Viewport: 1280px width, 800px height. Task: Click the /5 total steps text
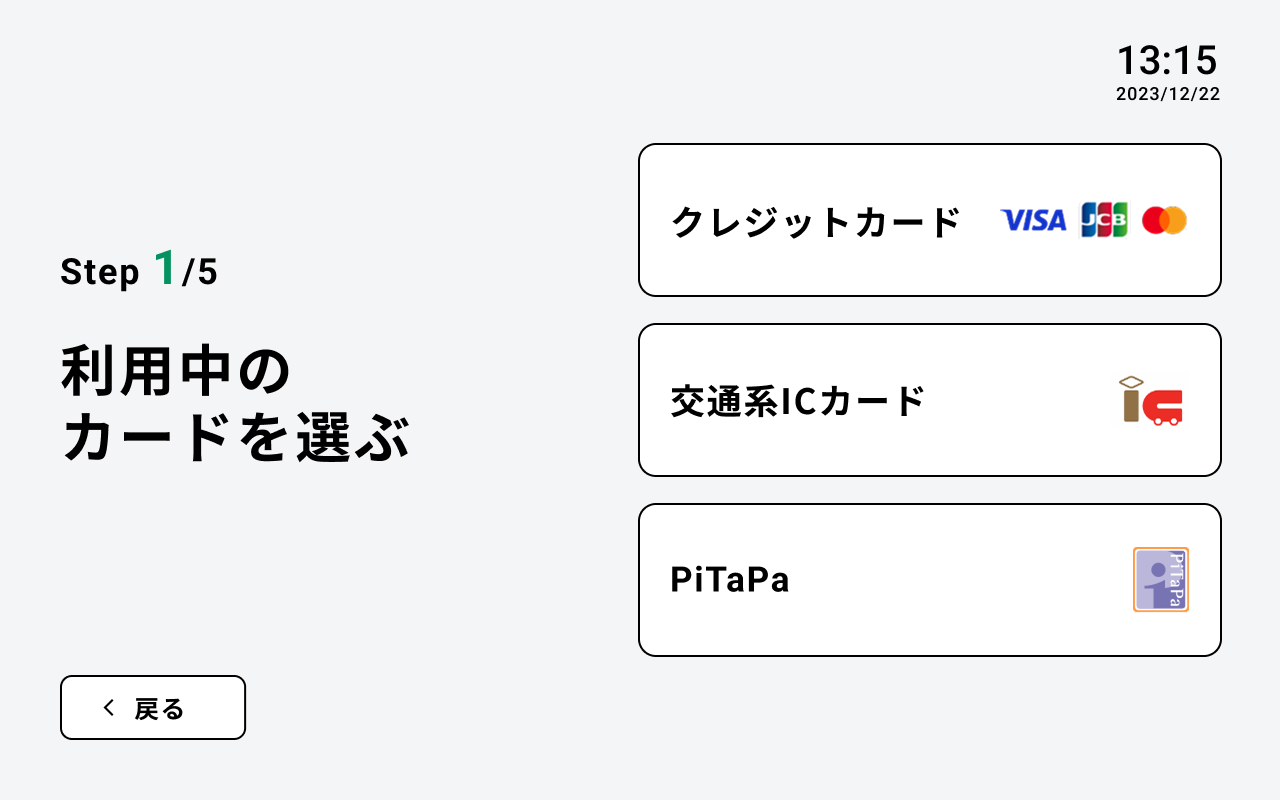200,272
